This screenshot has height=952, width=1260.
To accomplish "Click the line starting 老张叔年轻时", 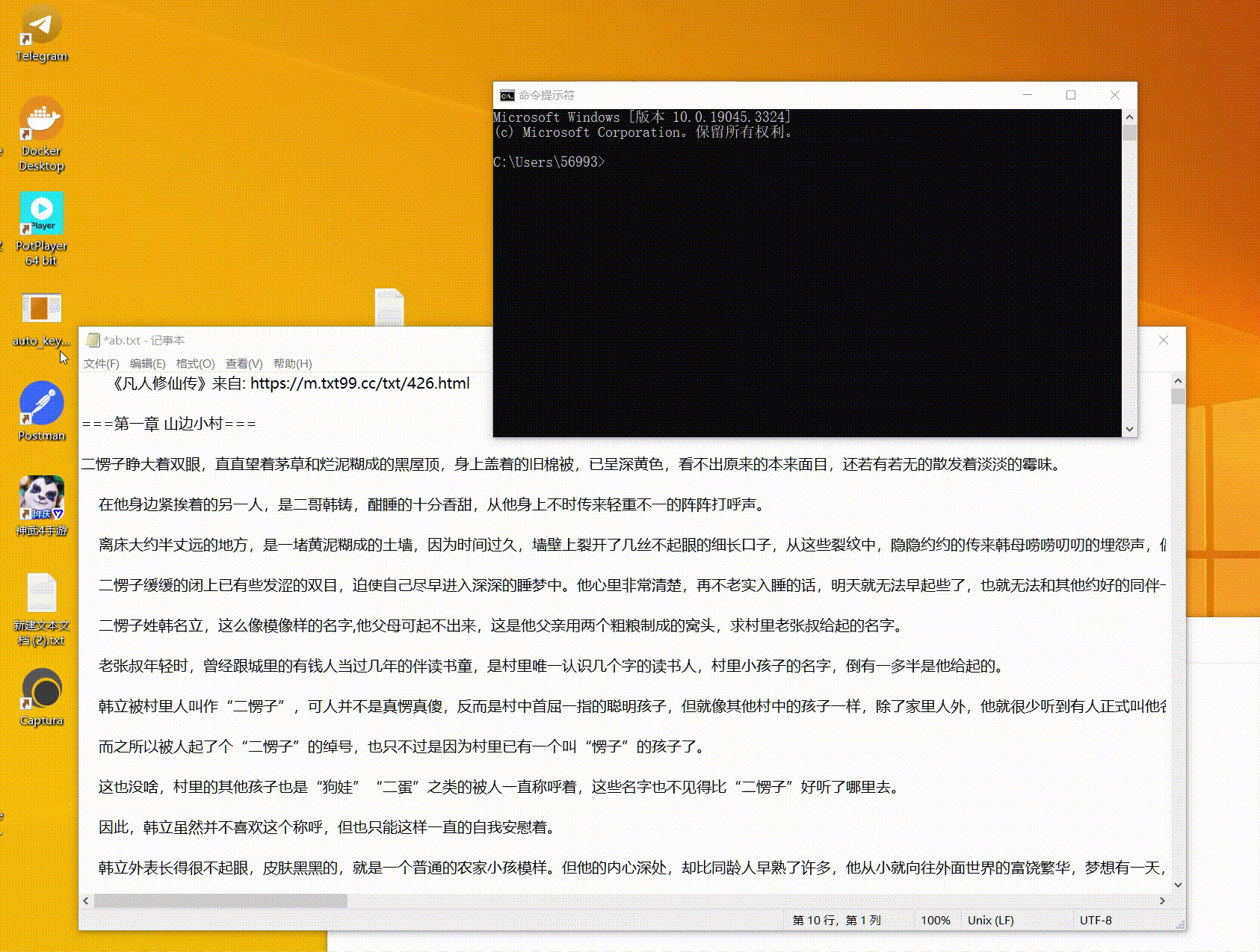I will click(553, 666).
